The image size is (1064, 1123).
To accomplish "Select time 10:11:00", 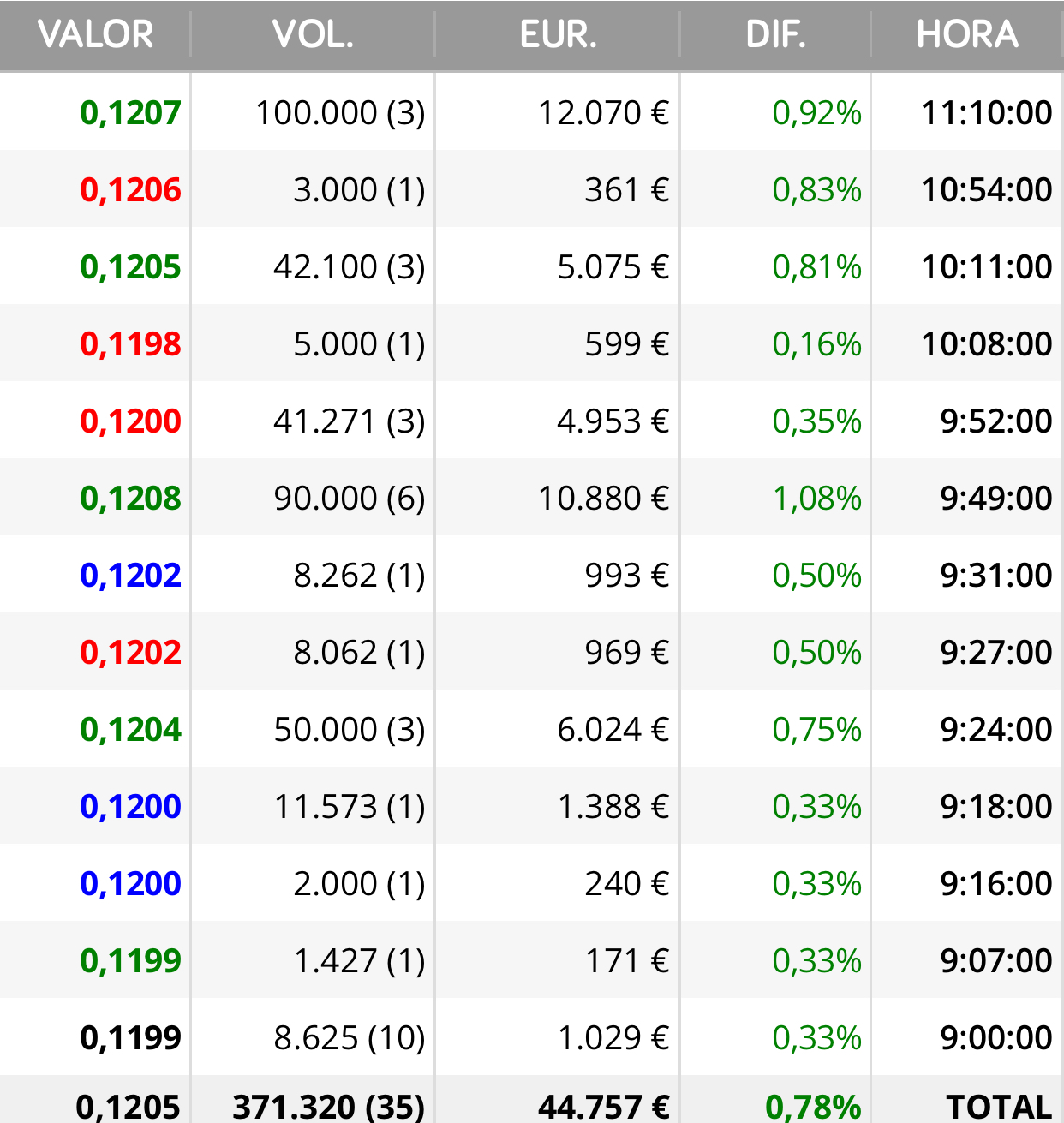I will click(986, 267).
